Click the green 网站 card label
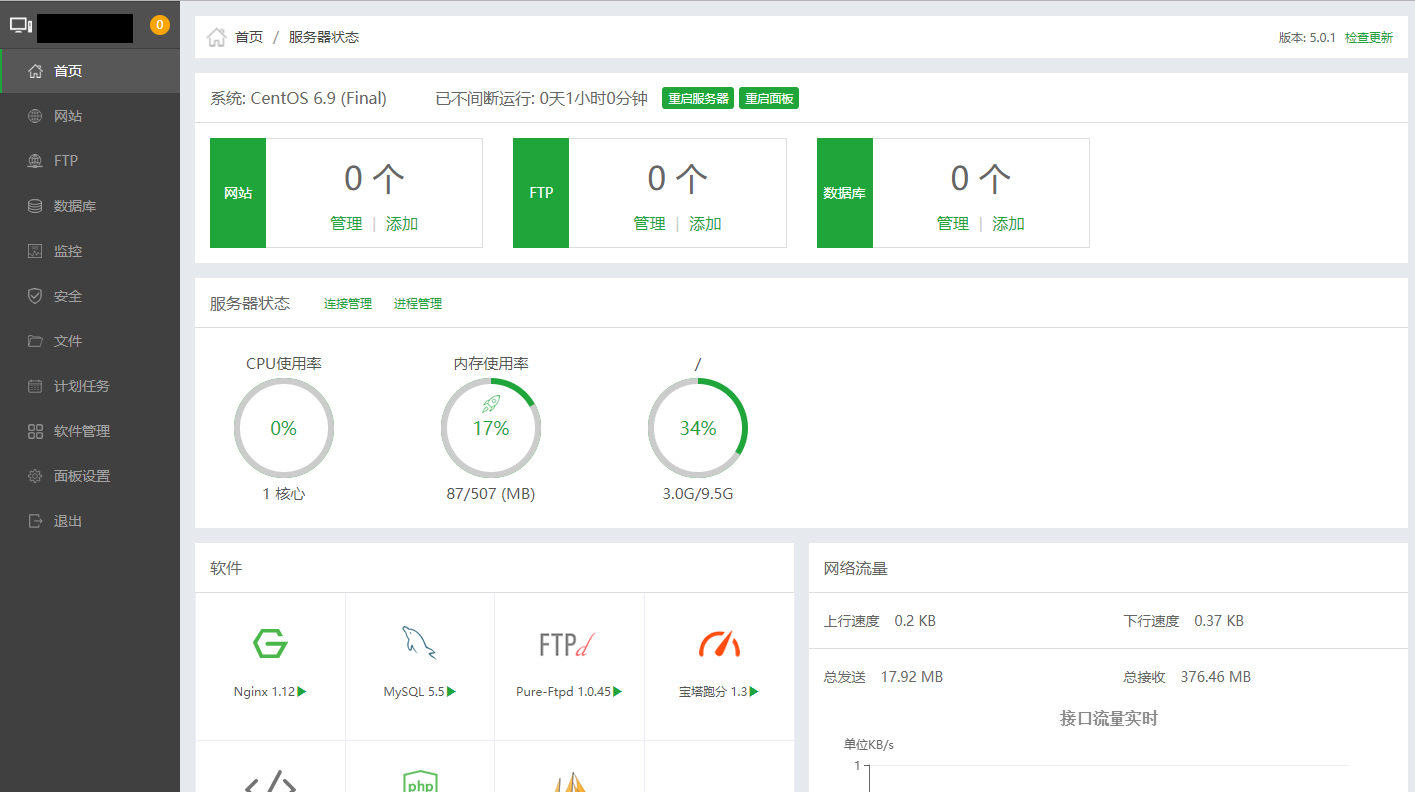Image resolution: width=1415 pixels, height=792 pixels. click(238, 193)
